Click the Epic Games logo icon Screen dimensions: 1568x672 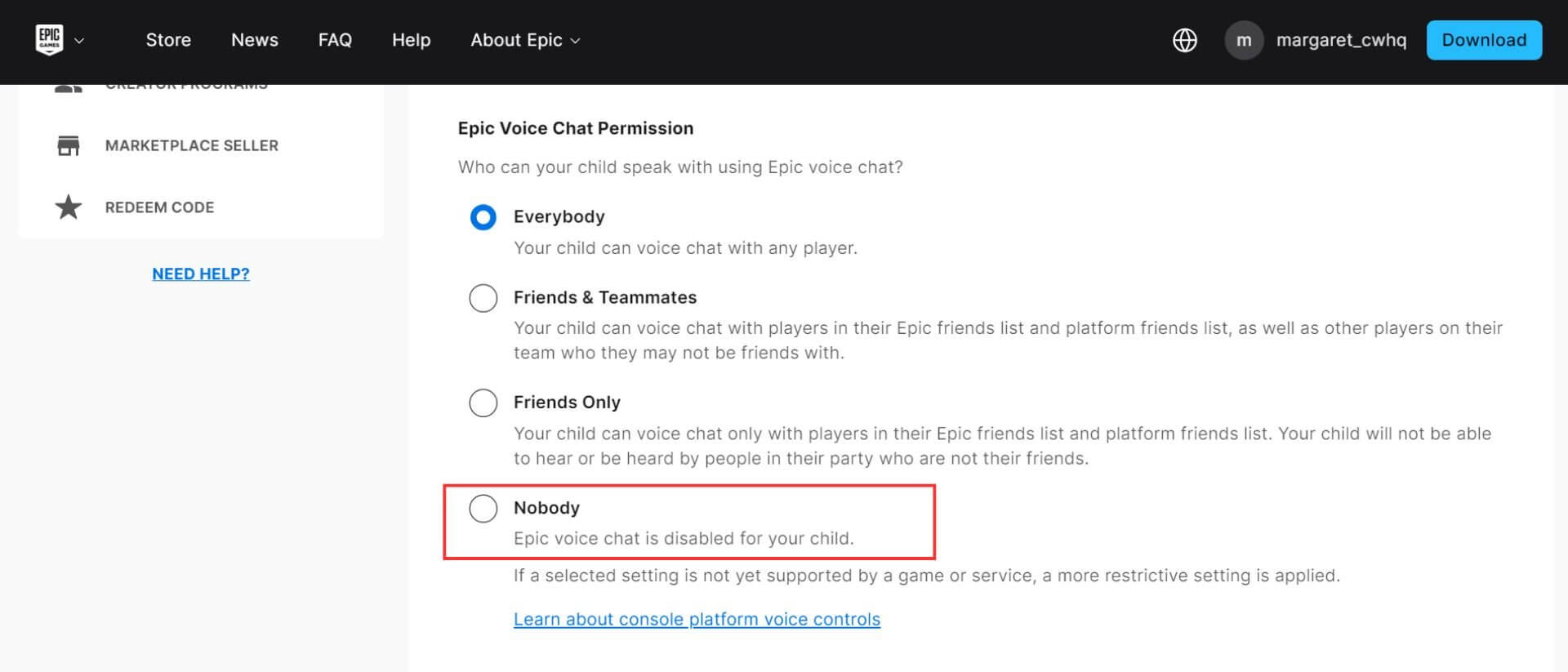click(x=49, y=39)
